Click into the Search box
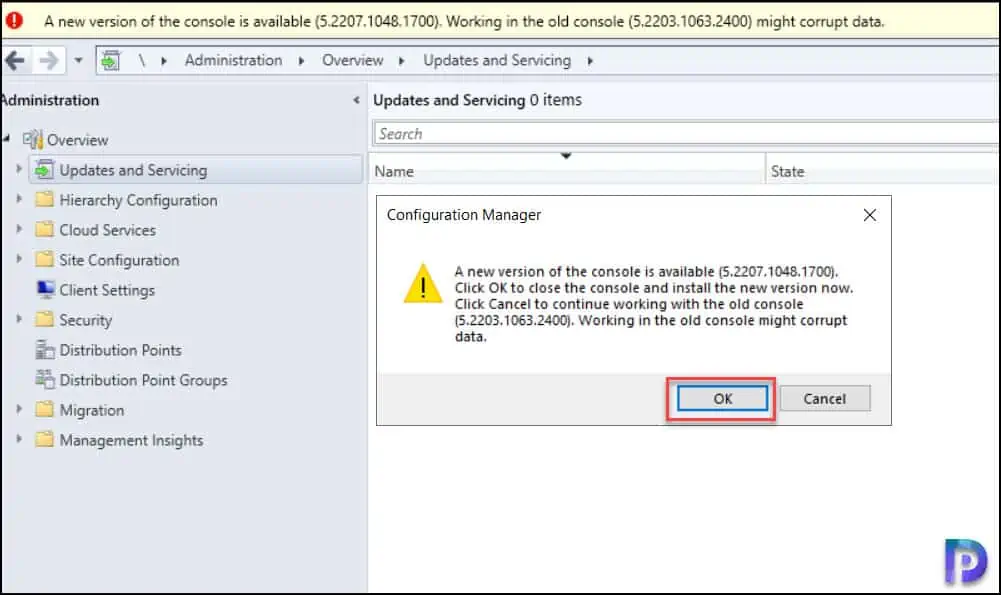1001x595 pixels. (x=686, y=134)
